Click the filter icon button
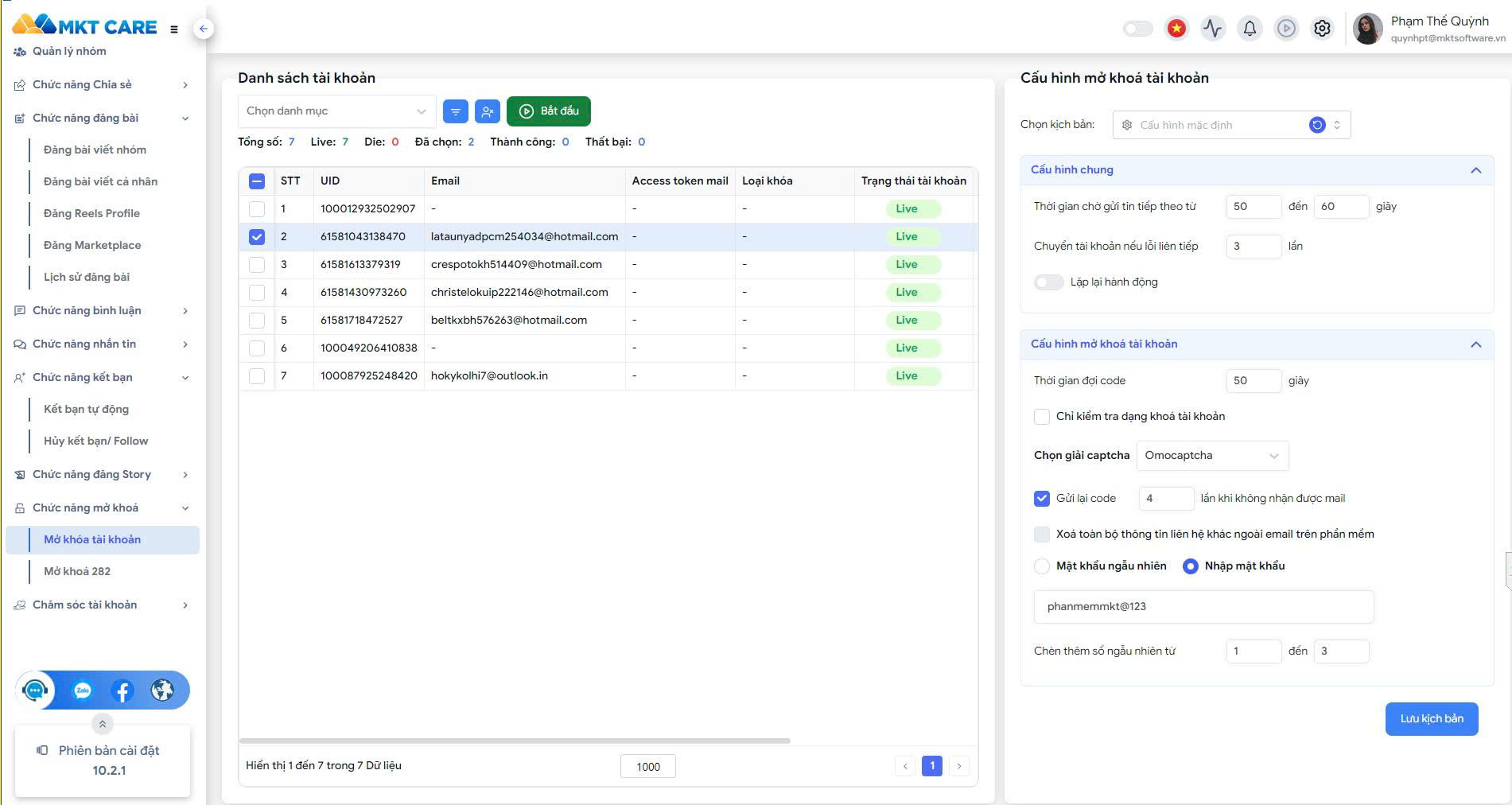 point(456,111)
